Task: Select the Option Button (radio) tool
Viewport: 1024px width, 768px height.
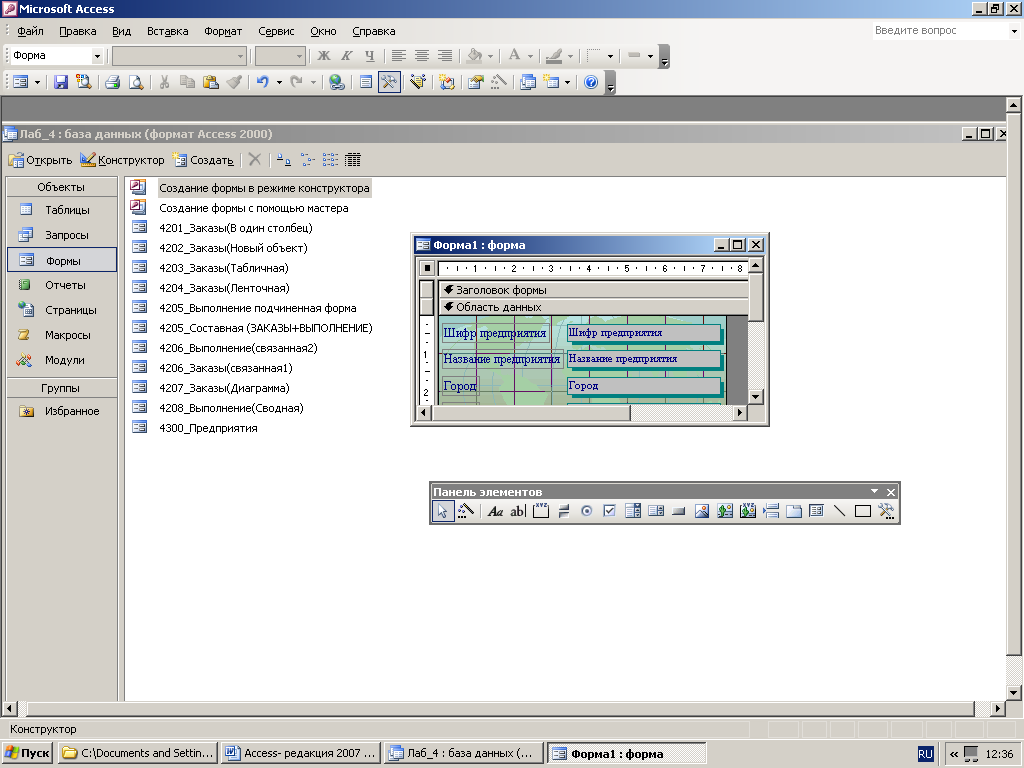Action: [x=586, y=511]
